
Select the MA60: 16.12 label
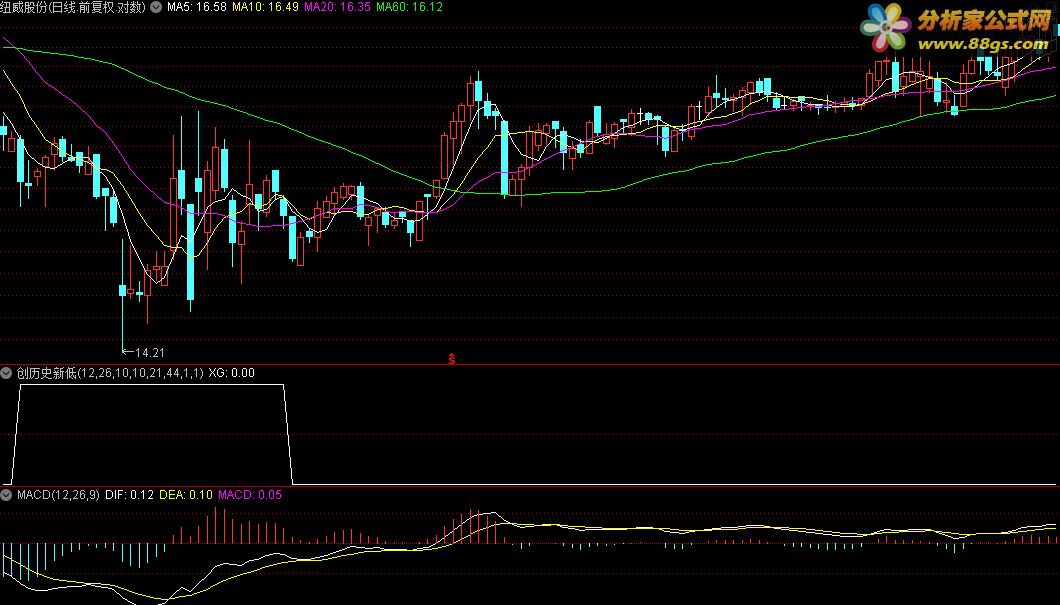click(x=409, y=7)
